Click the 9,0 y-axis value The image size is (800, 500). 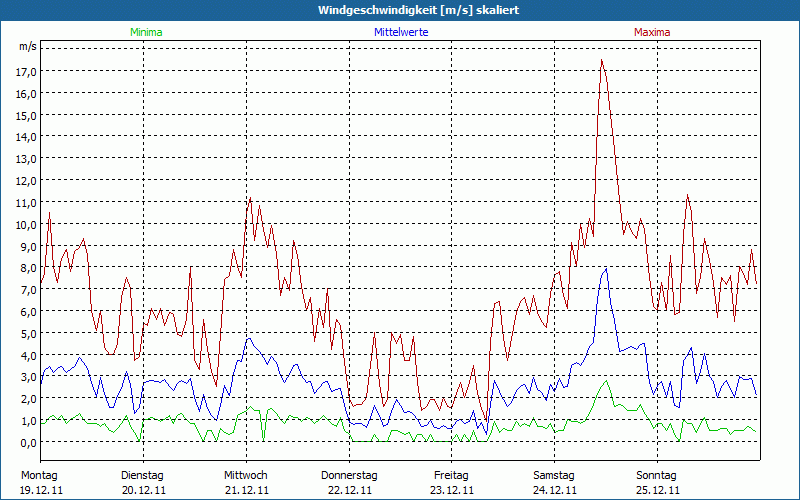pos(28,246)
